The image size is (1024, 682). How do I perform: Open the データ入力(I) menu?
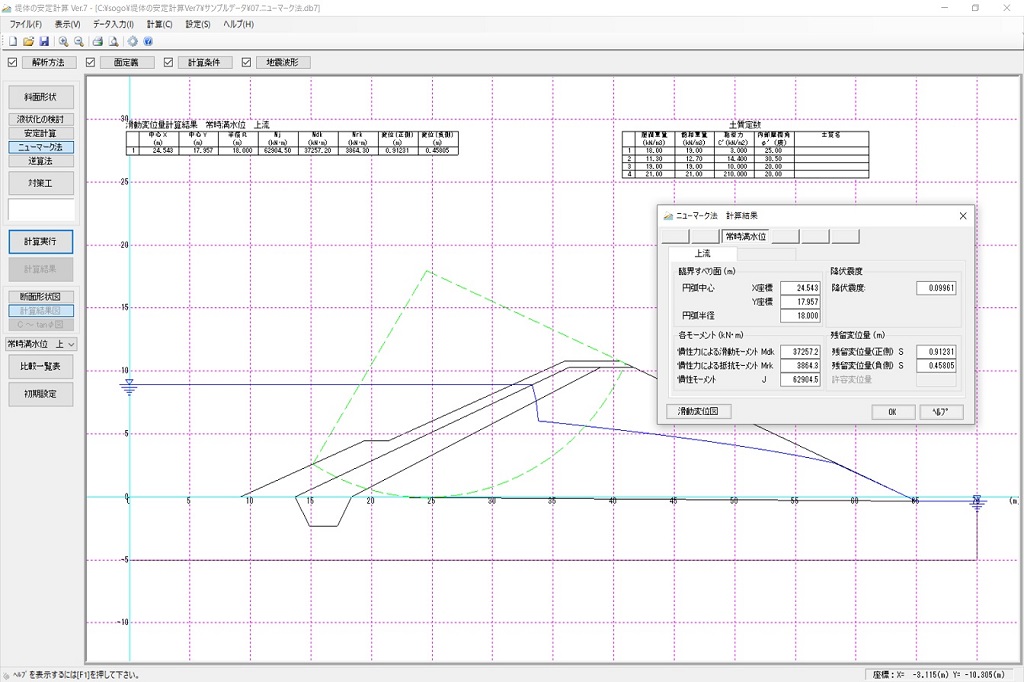pyautogui.click(x=113, y=24)
